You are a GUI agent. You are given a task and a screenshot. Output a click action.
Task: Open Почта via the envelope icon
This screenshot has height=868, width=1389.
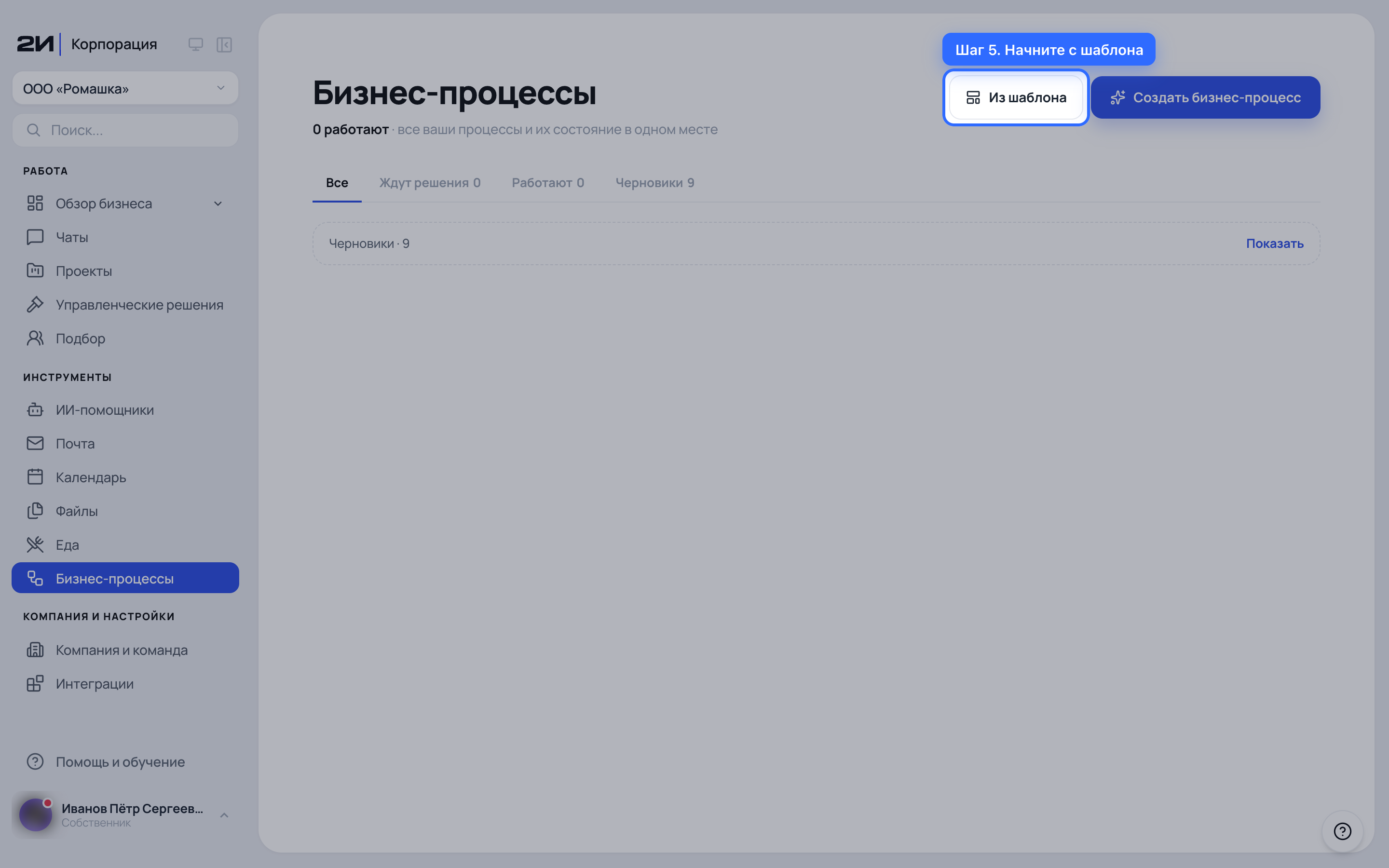coord(35,443)
